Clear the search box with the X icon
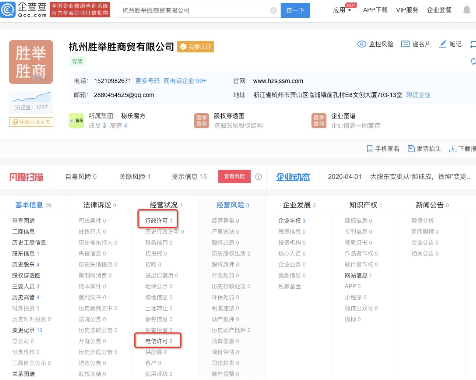Viewport: 476px width, 380px height. [273, 10]
